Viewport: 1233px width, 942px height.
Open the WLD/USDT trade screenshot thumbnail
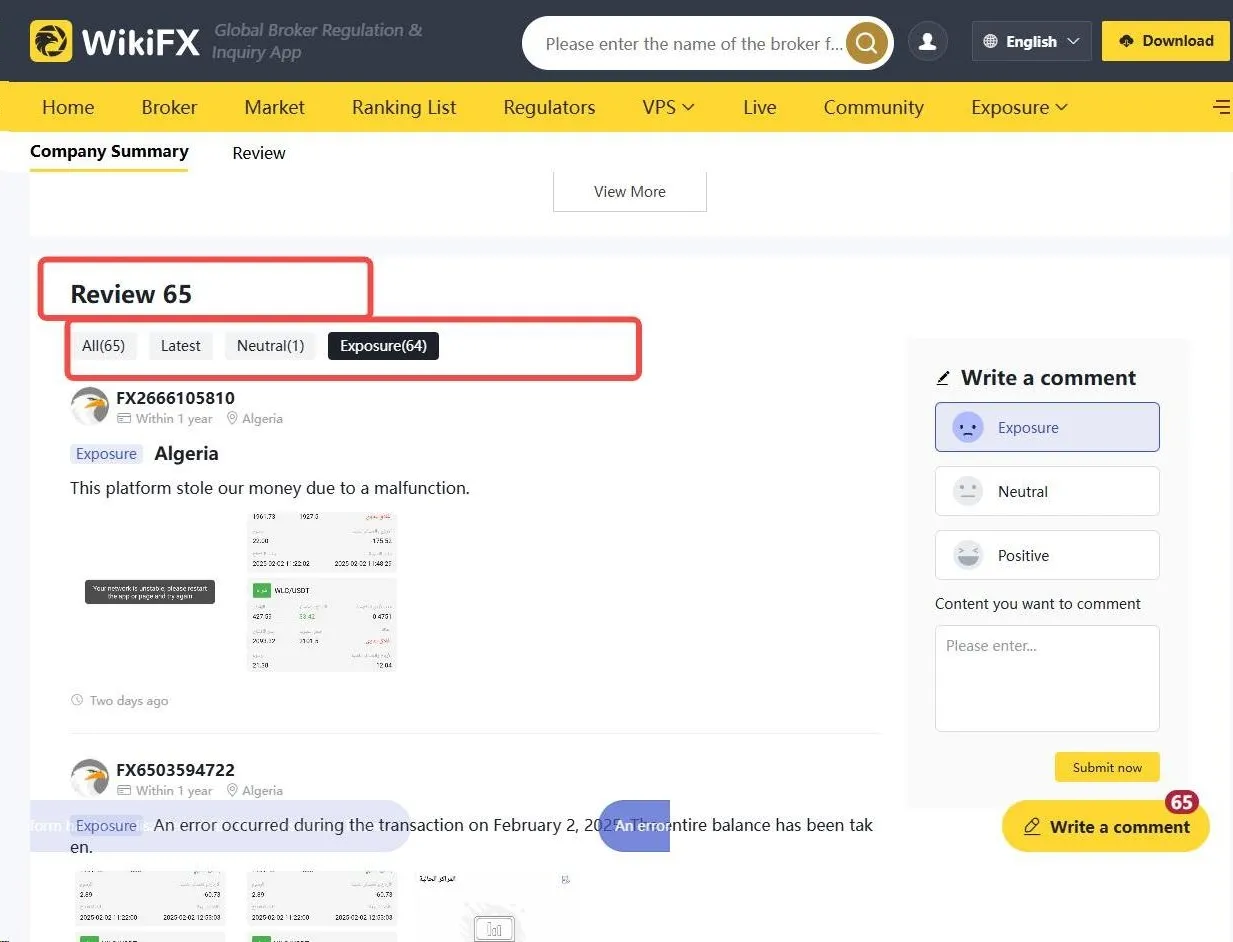point(322,591)
